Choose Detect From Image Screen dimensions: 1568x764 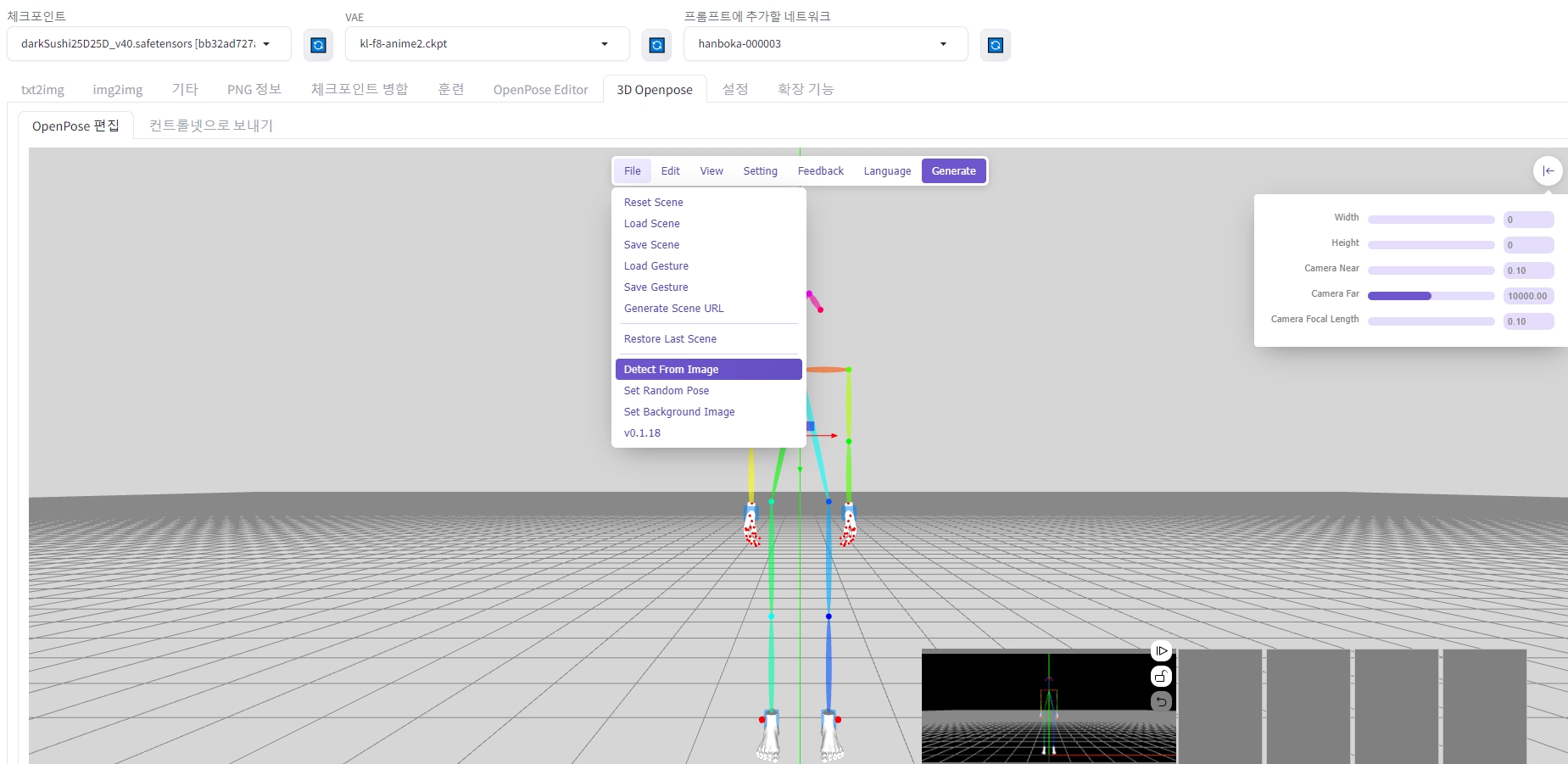pyautogui.click(x=709, y=369)
